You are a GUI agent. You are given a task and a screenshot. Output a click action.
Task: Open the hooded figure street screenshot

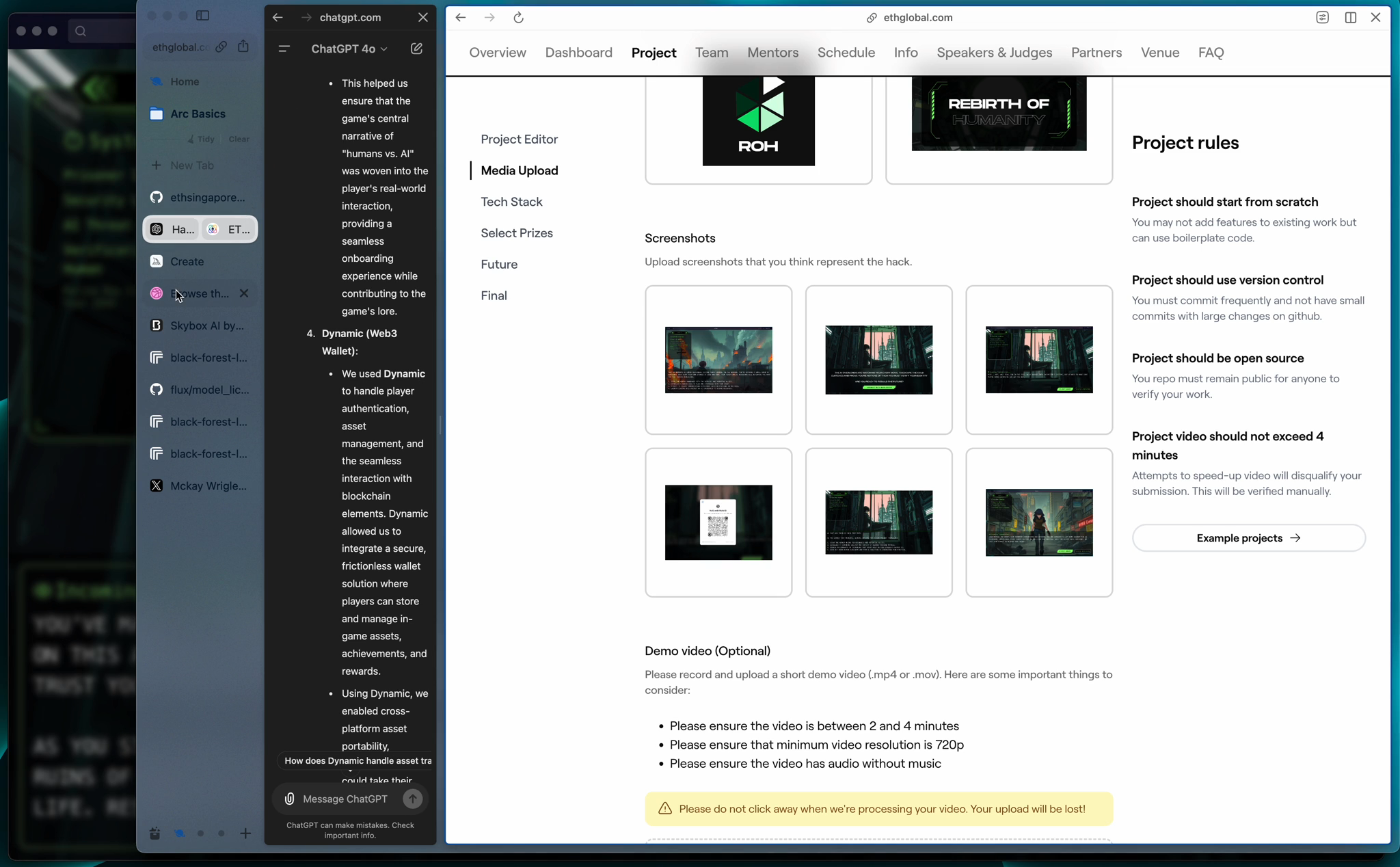(x=1039, y=522)
